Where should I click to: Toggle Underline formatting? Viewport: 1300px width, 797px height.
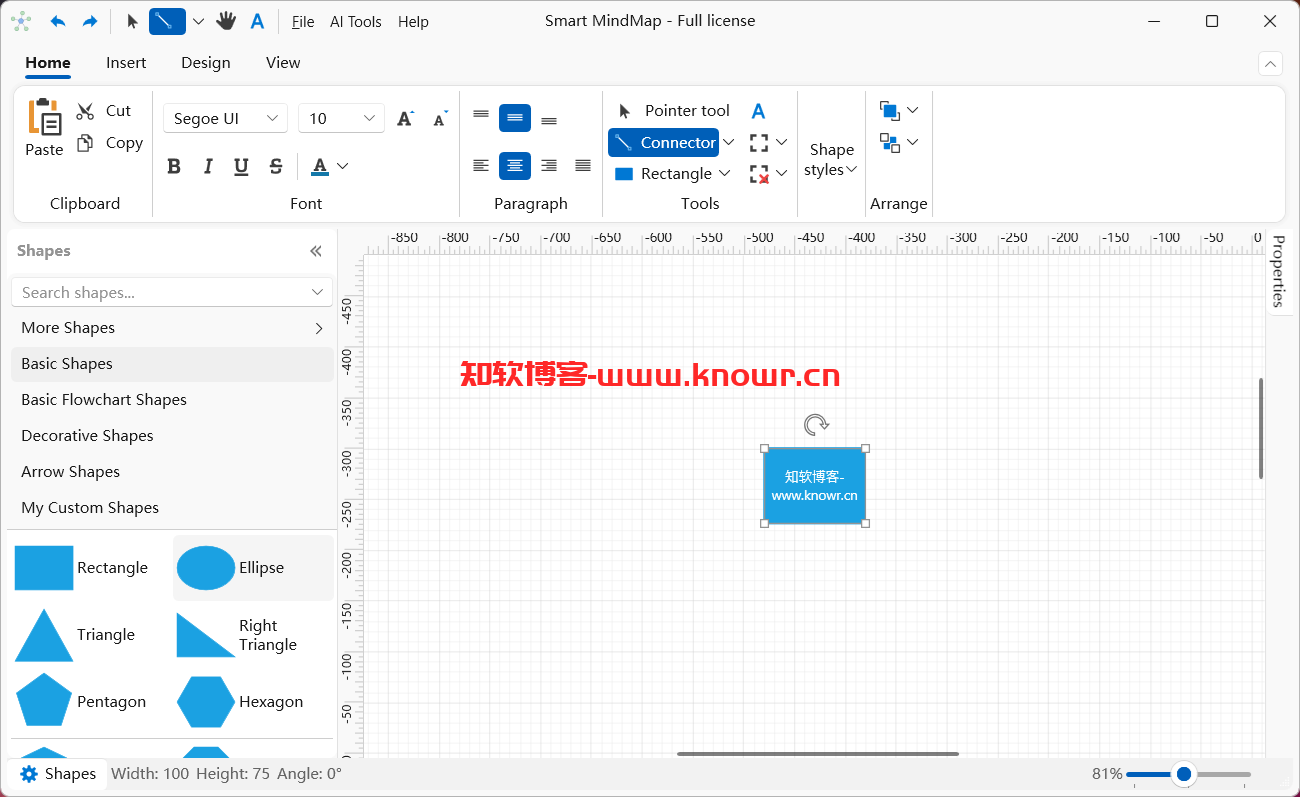(x=241, y=166)
